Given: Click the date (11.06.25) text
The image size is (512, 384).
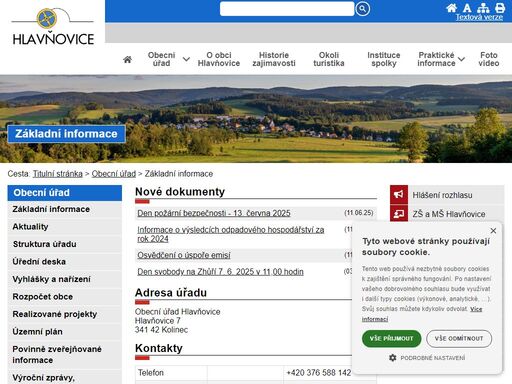Looking at the screenshot, I should [359, 213].
